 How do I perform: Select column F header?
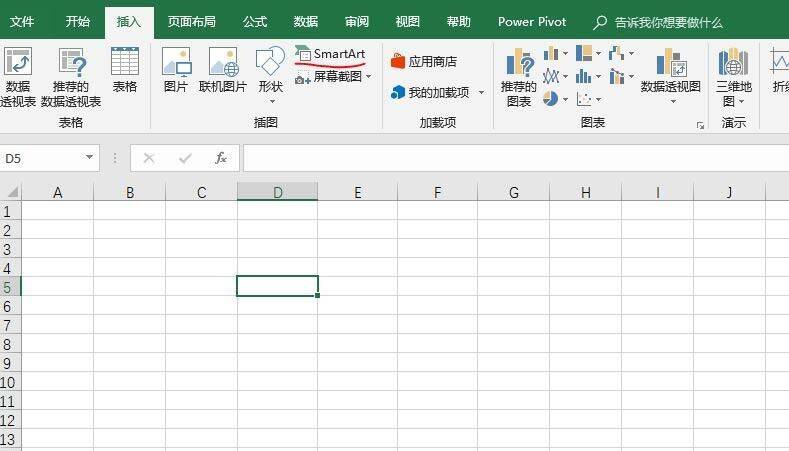click(x=437, y=192)
